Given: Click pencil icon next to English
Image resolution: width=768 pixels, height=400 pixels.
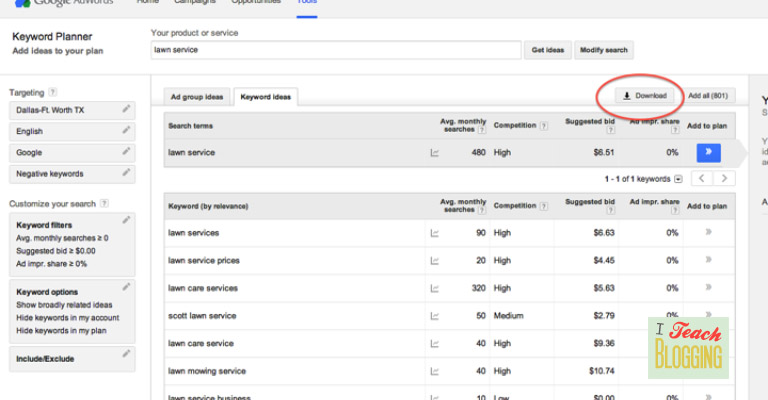Looking at the screenshot, I should [126, 130].
